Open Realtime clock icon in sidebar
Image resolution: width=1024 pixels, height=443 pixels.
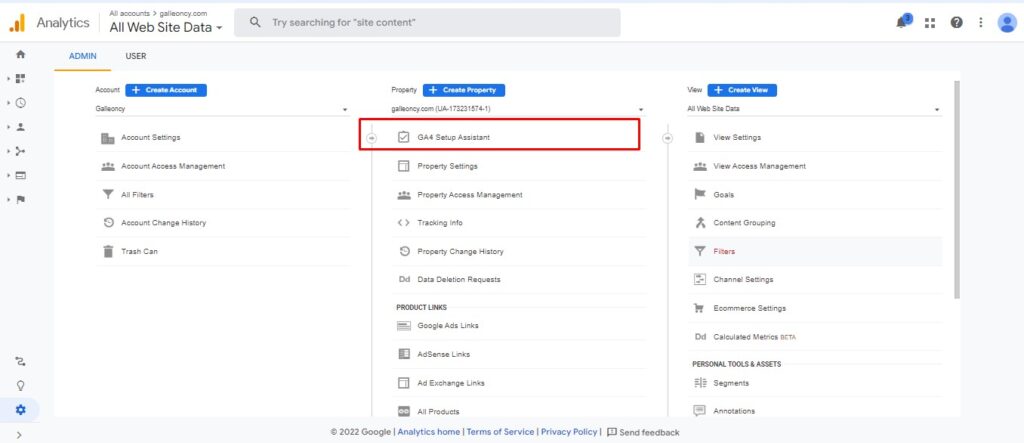point(20,103)
